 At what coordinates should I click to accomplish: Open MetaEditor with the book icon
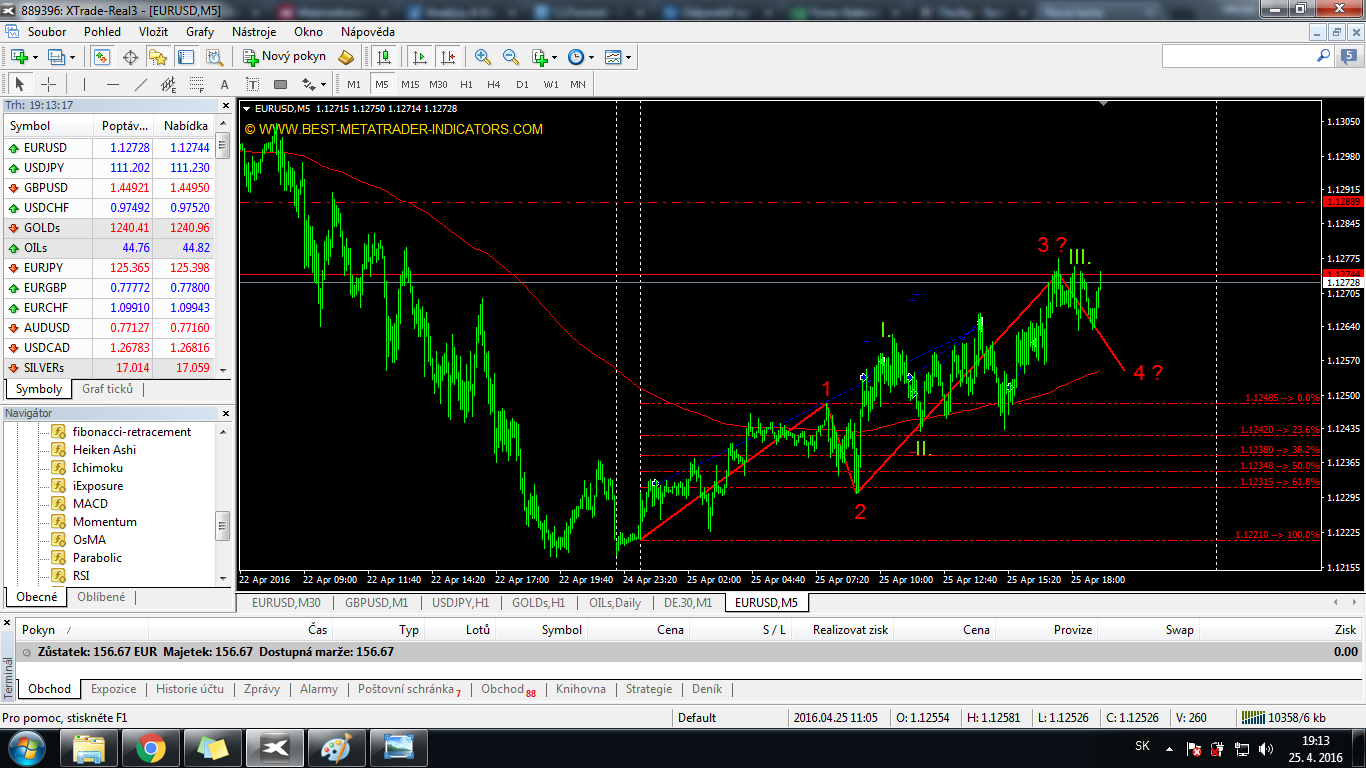(x=346, y=57)
